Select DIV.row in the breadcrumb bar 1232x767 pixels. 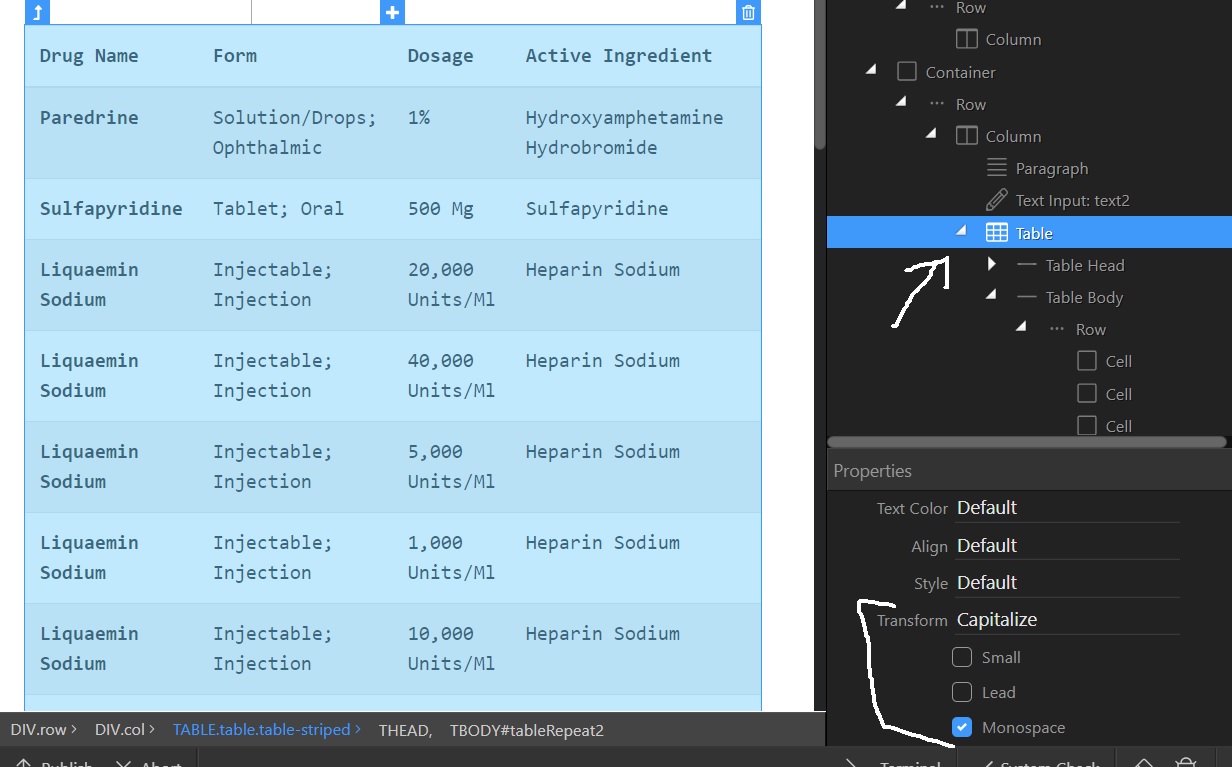[x=39, y=730]
